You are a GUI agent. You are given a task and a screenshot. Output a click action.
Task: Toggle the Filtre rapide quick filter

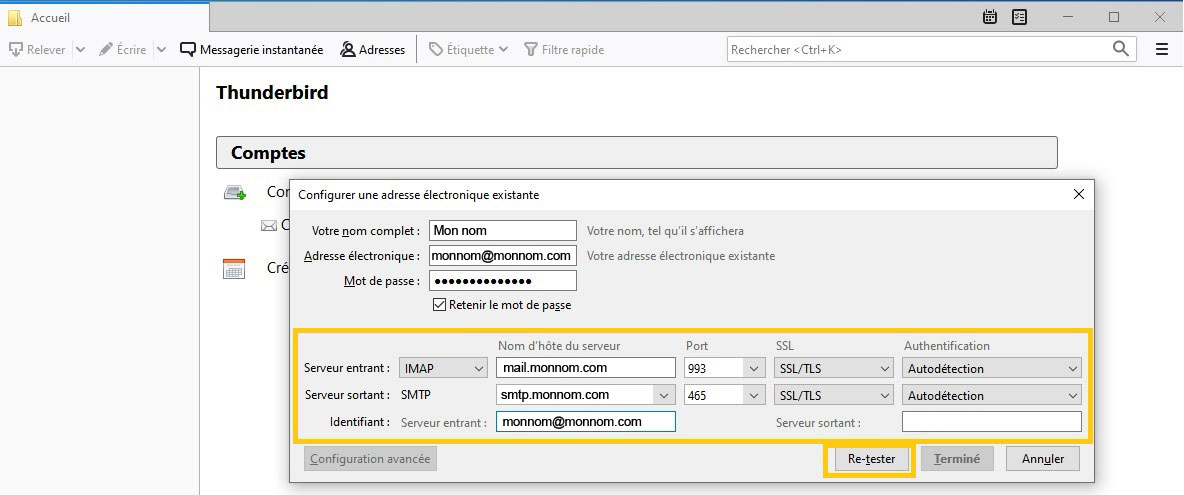(x=564, y=50)
